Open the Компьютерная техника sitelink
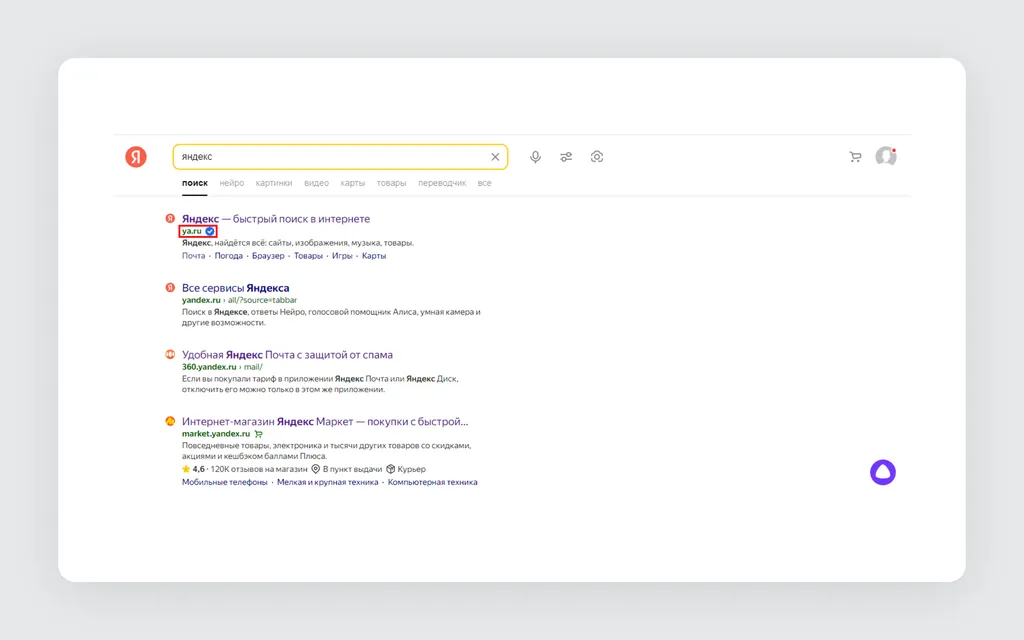Screen dimensions: 1024x640 (x=432, y=482)
